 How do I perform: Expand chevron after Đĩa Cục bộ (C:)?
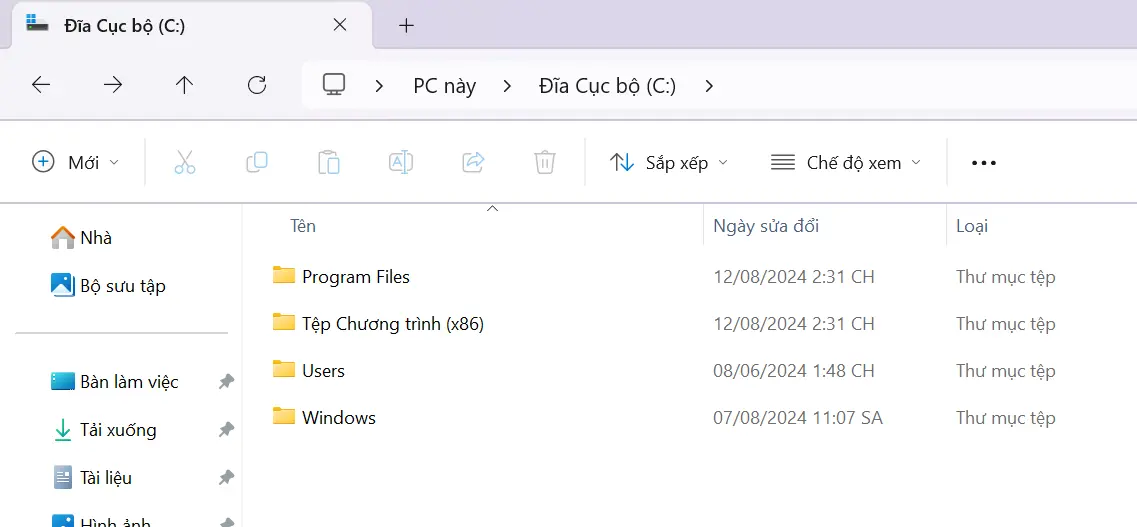tap(709, 86)
